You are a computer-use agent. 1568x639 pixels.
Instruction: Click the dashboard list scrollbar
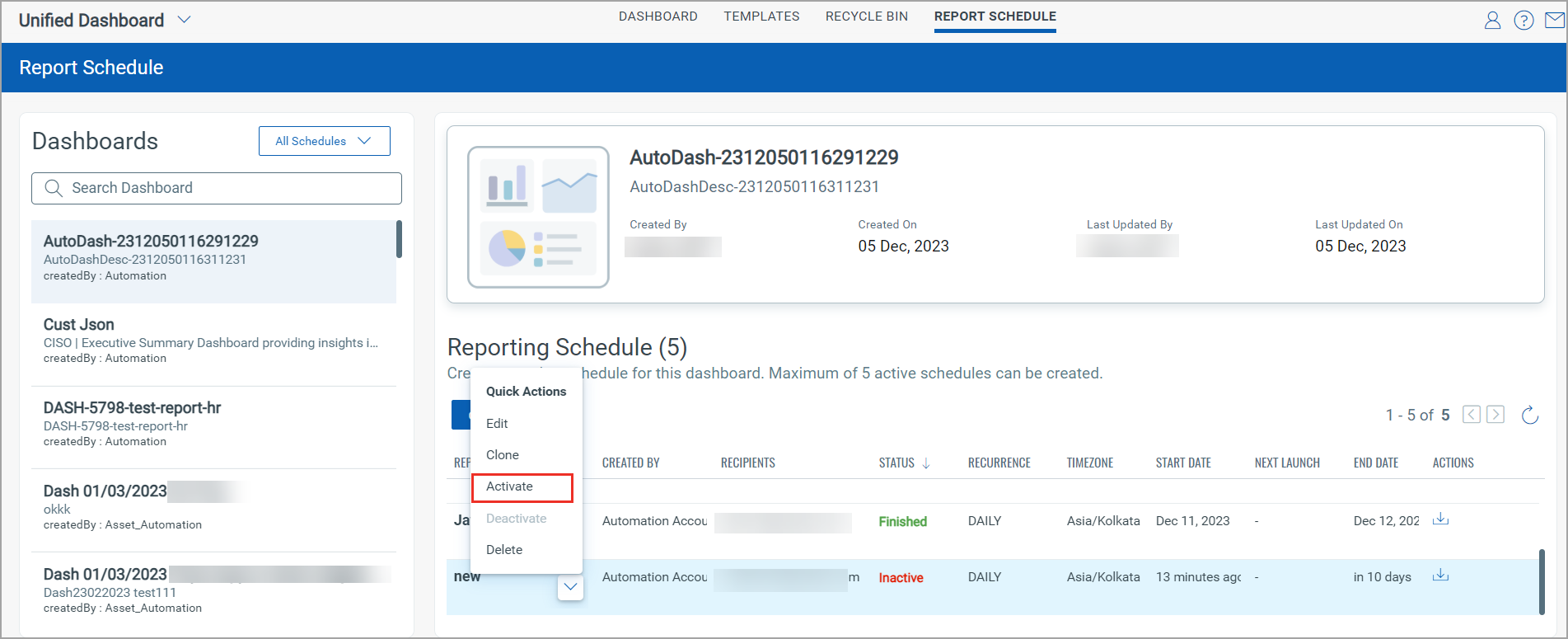pos(399,239)
